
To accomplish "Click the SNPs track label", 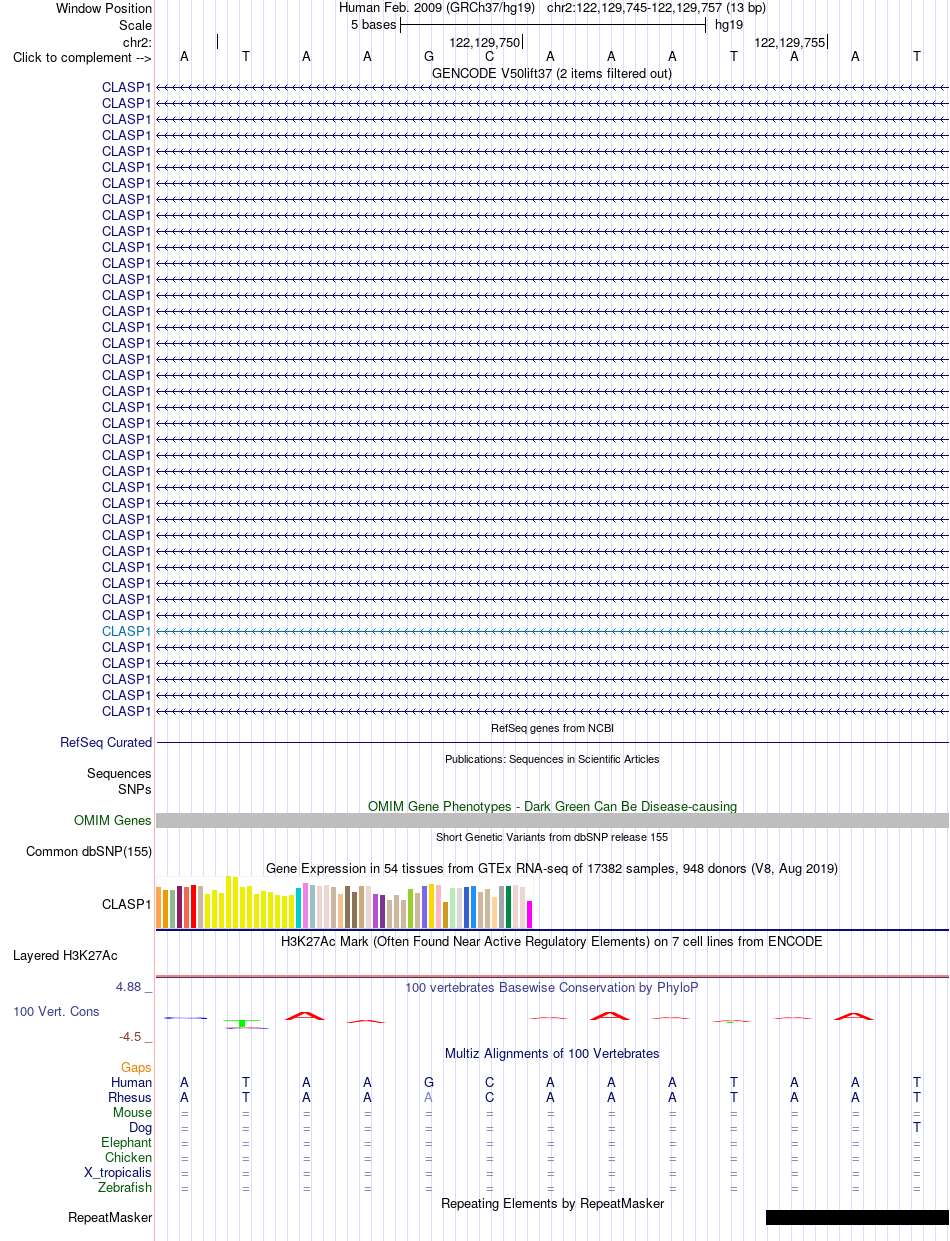I will (135, 789).
